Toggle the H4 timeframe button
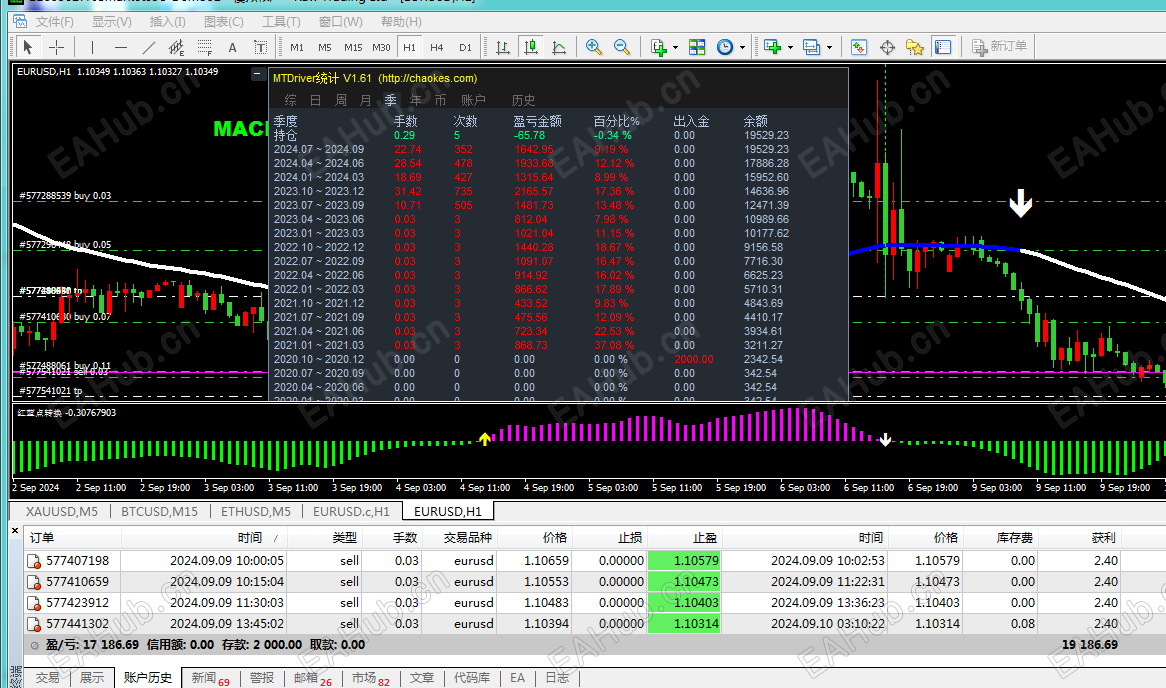This screenshot has width=1166, height=688. coord(437,47)
